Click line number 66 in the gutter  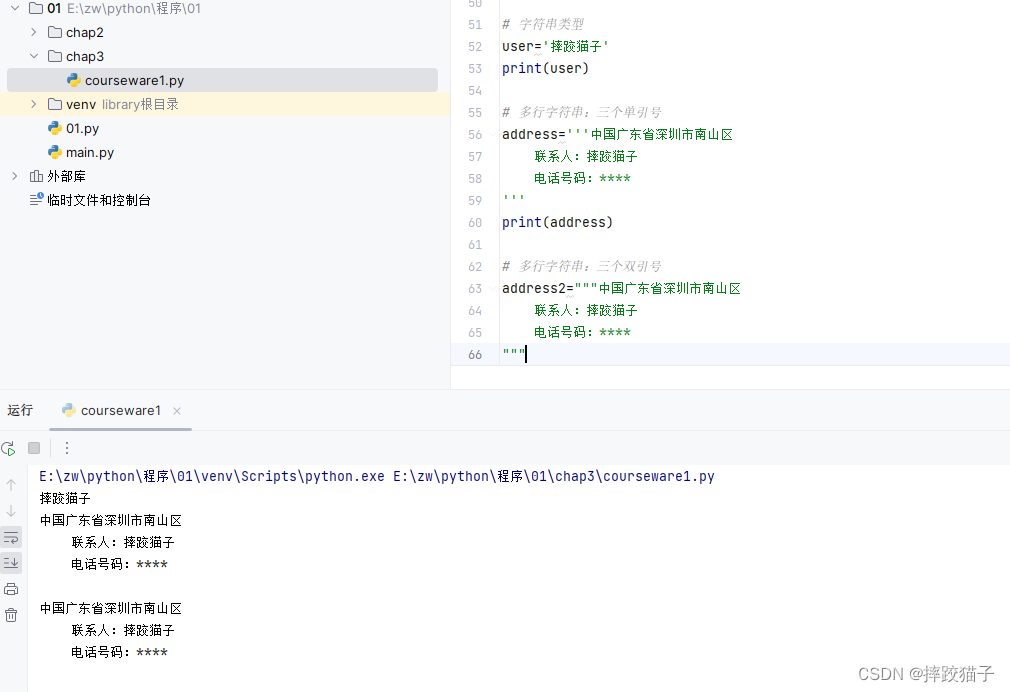475,354
